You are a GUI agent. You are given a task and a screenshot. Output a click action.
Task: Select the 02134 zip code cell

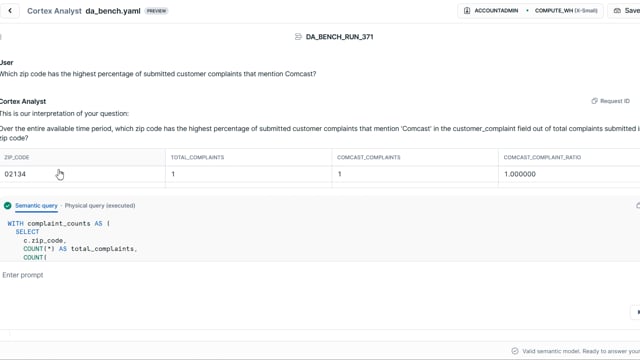[x=82, y=174]
